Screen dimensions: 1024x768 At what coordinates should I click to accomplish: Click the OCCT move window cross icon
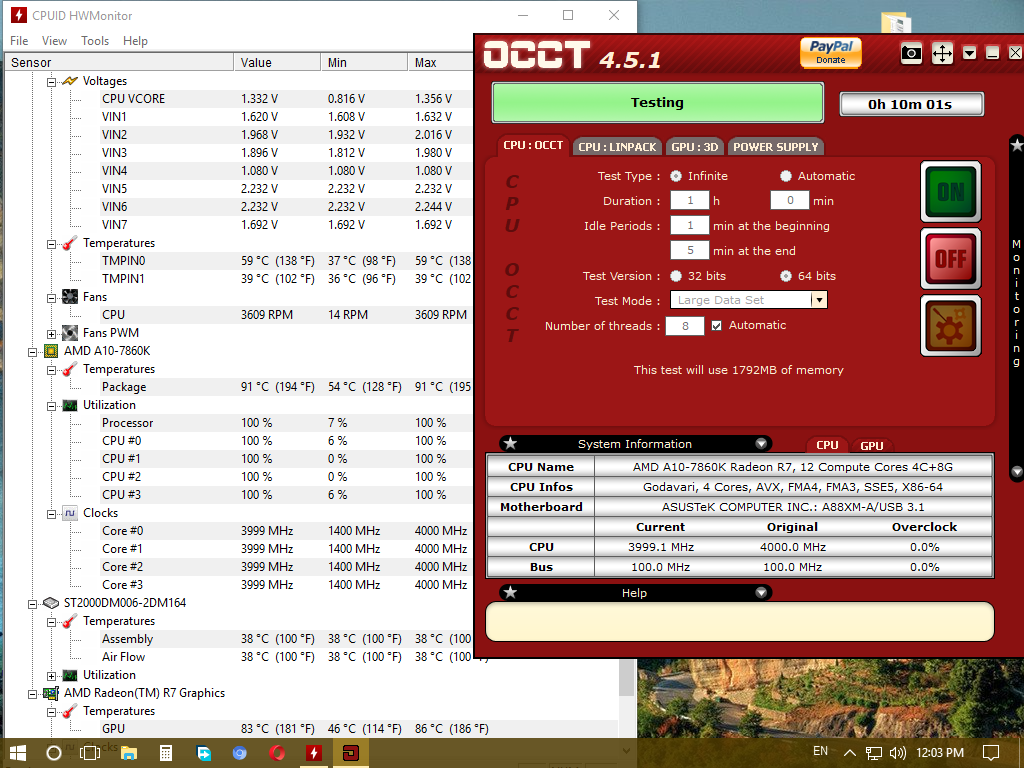pyautogui.click(x=942, y=53)
